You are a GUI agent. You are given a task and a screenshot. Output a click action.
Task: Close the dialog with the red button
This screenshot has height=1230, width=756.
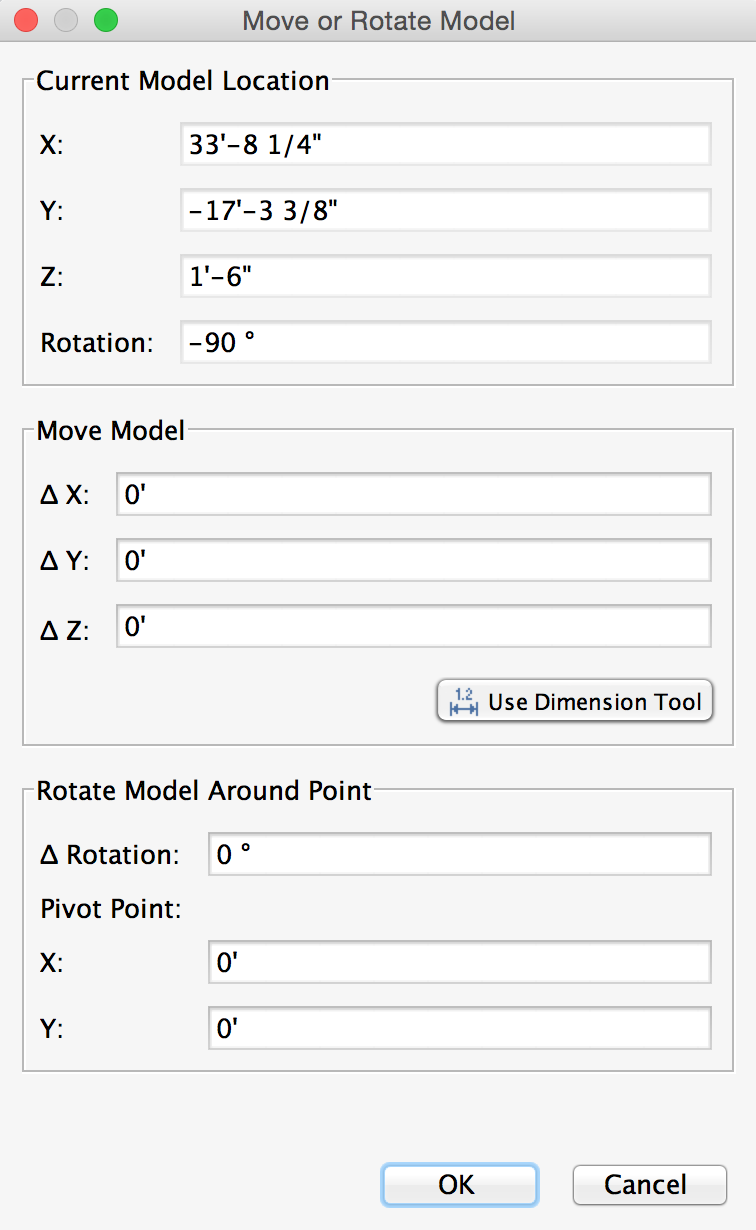pyautogui.click(x=25, y=19)
